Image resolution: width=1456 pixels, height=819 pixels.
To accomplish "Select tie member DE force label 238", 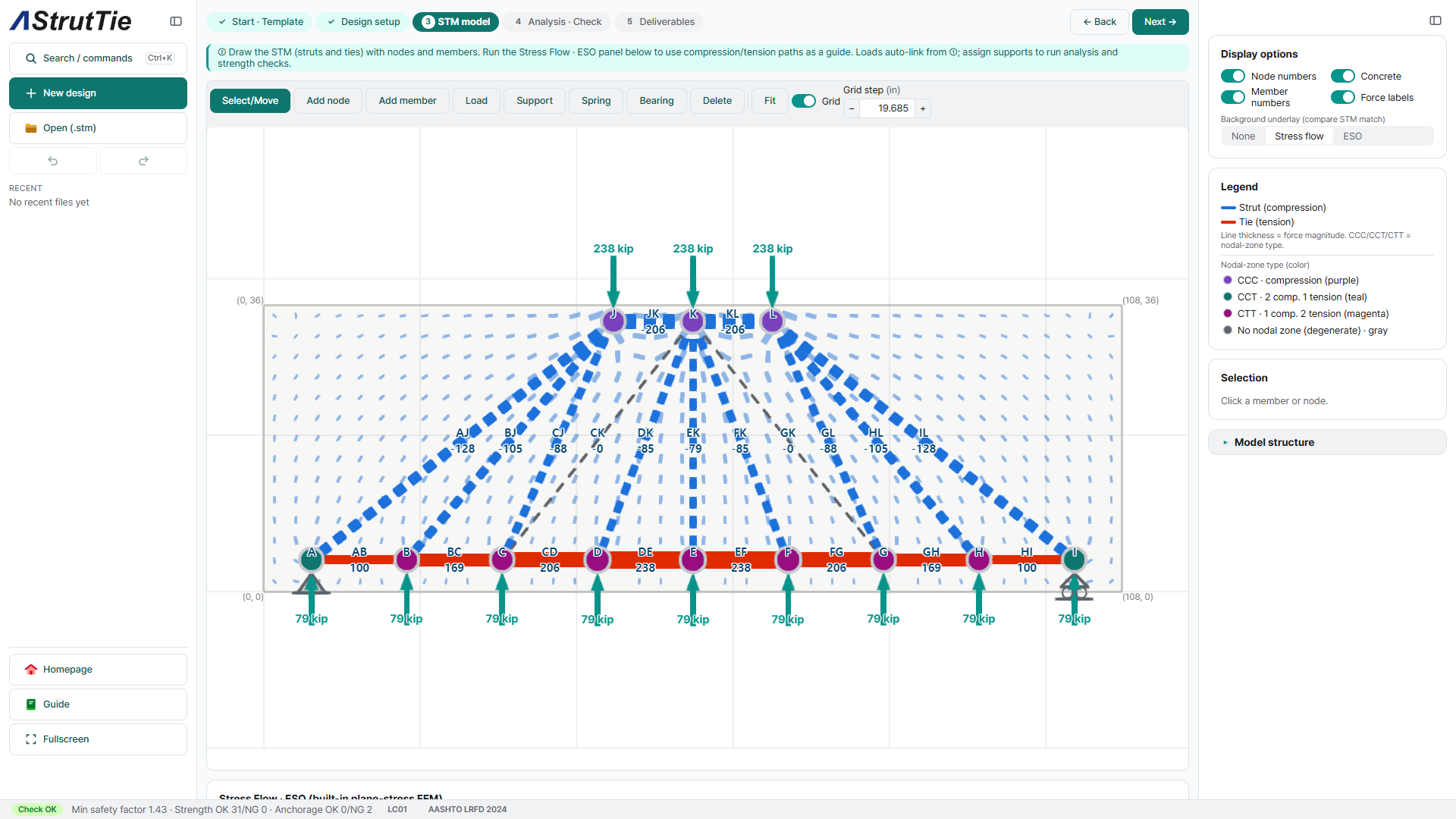I will (x=645, y=568).
